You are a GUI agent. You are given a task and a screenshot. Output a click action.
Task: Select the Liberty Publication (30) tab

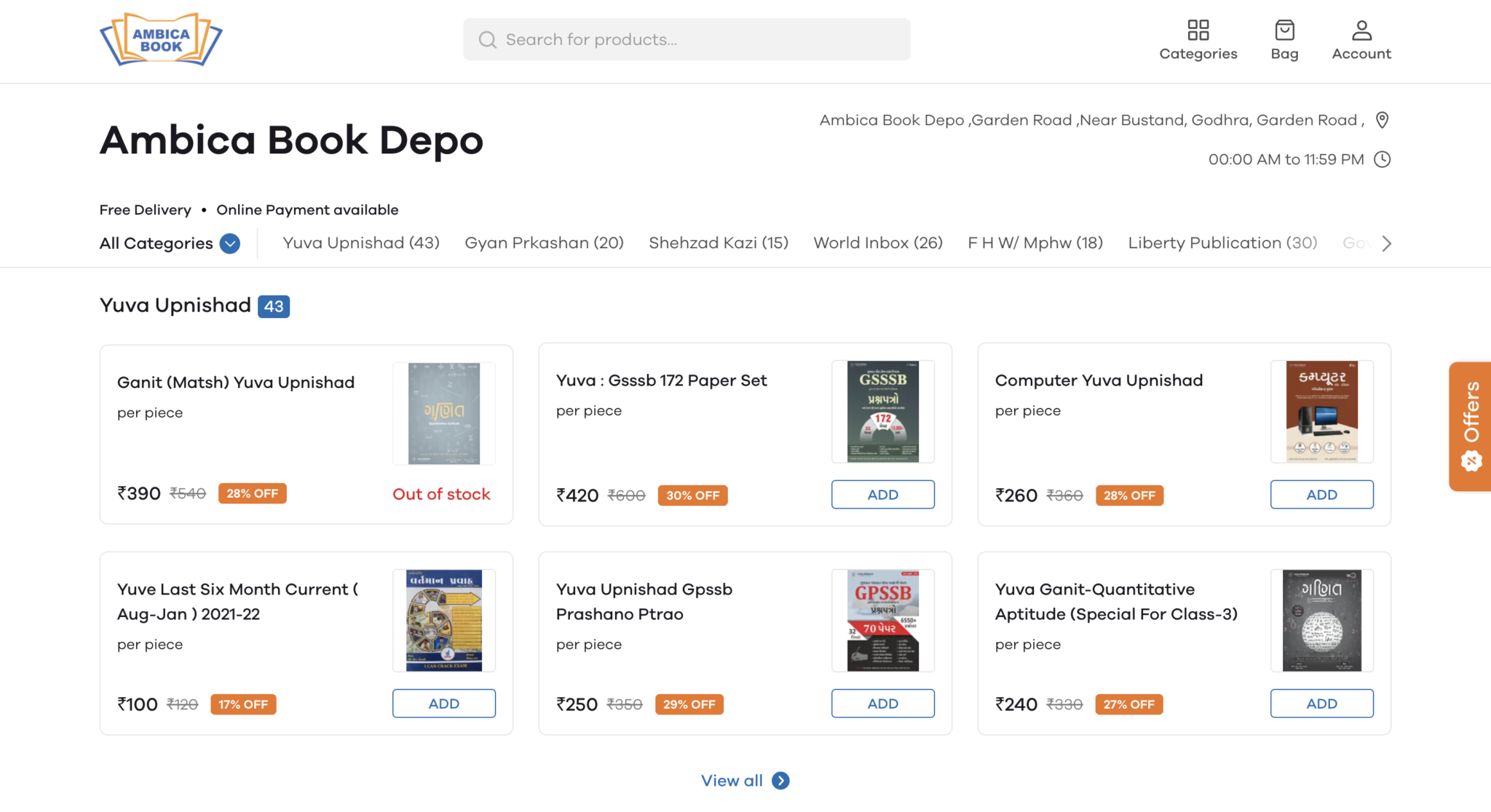pyautogui.click(x=1222, y=243)
